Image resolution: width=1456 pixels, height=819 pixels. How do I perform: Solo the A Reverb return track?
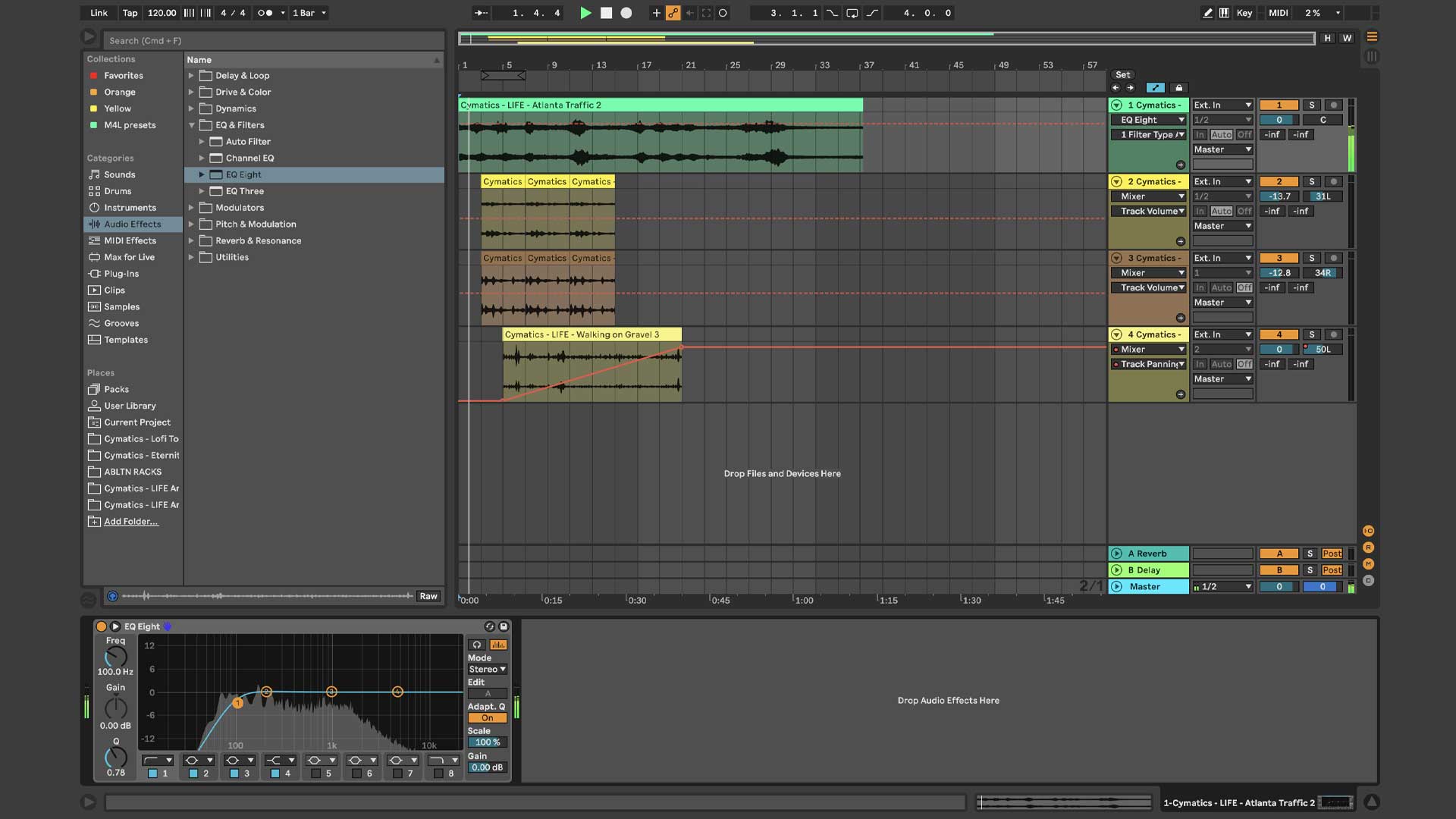click(1310, 554)
